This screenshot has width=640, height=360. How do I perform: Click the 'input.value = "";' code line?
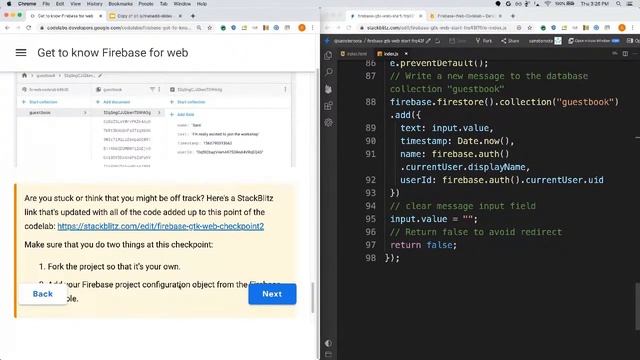433,219
